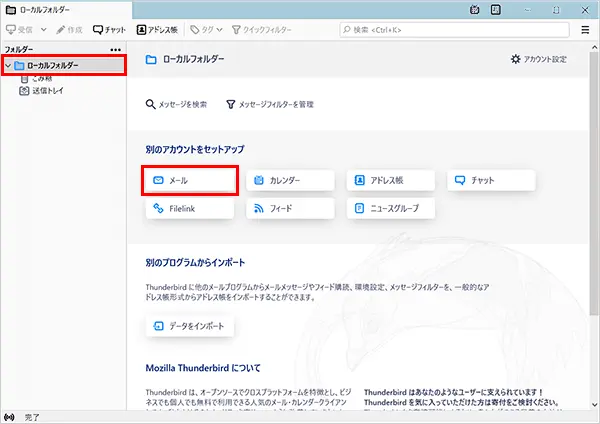Open folder pane options (three dots)
600x424 pixels.
pos(115,50)
